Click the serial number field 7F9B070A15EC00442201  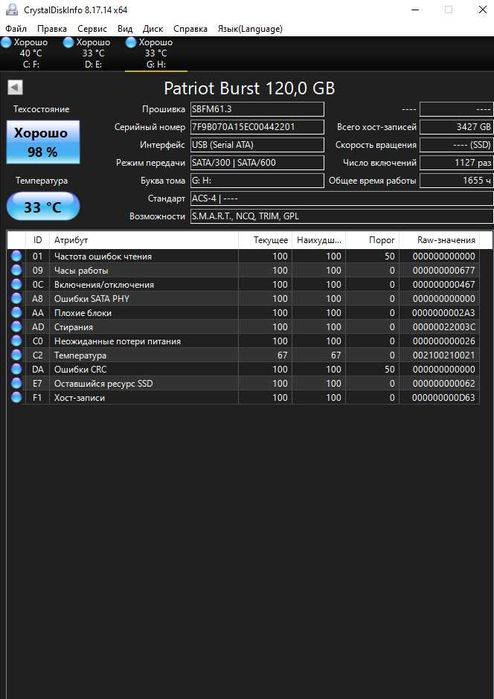257,127
